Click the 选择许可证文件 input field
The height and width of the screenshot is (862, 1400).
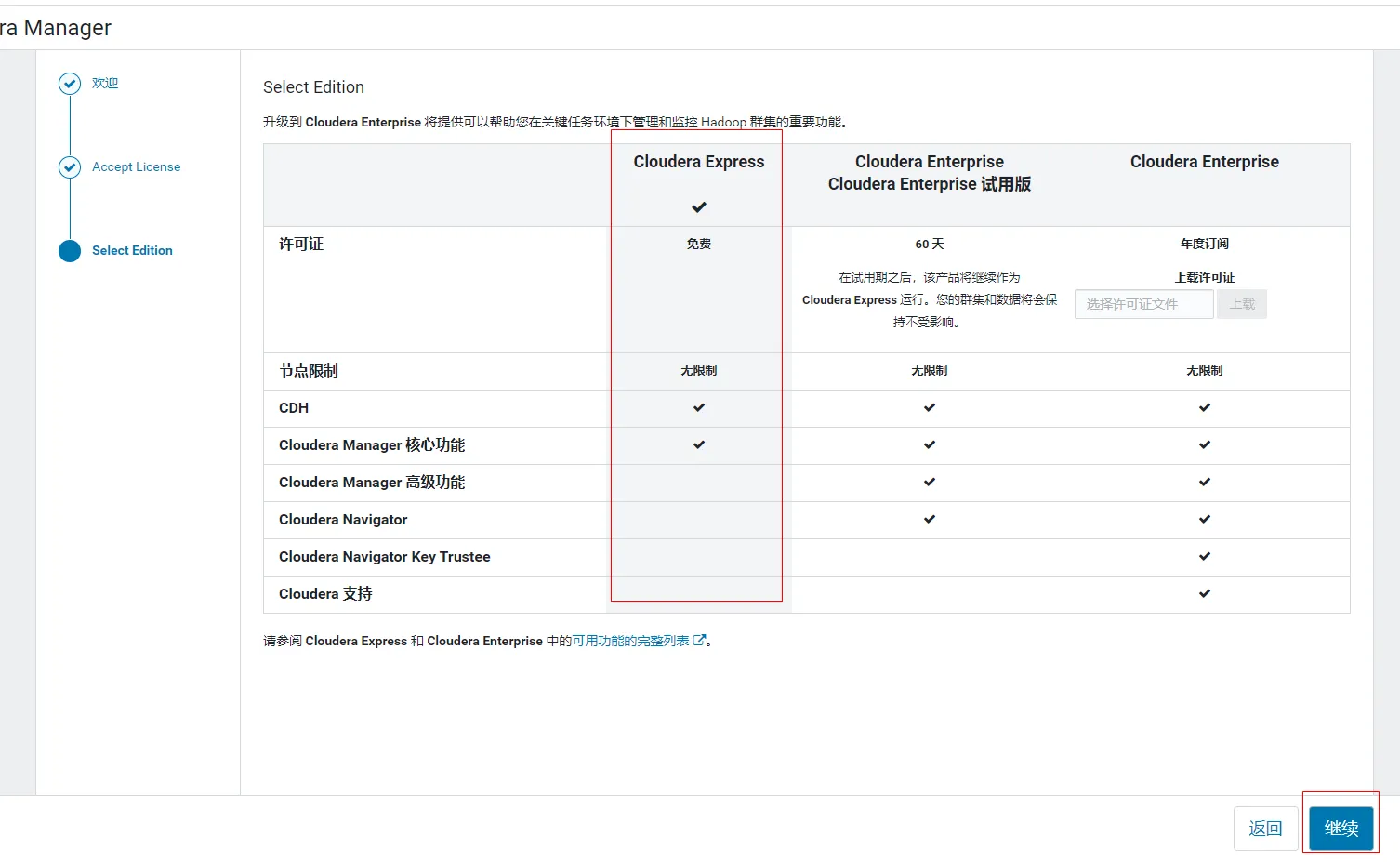tap(1143, 304)
